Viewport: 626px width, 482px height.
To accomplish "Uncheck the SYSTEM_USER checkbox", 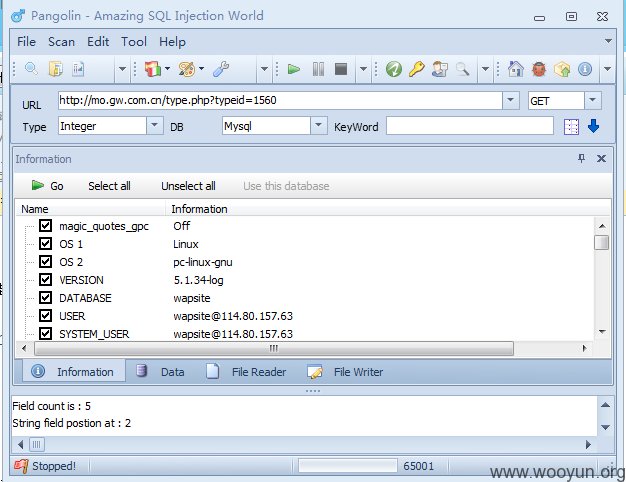I will coord(45,333).
